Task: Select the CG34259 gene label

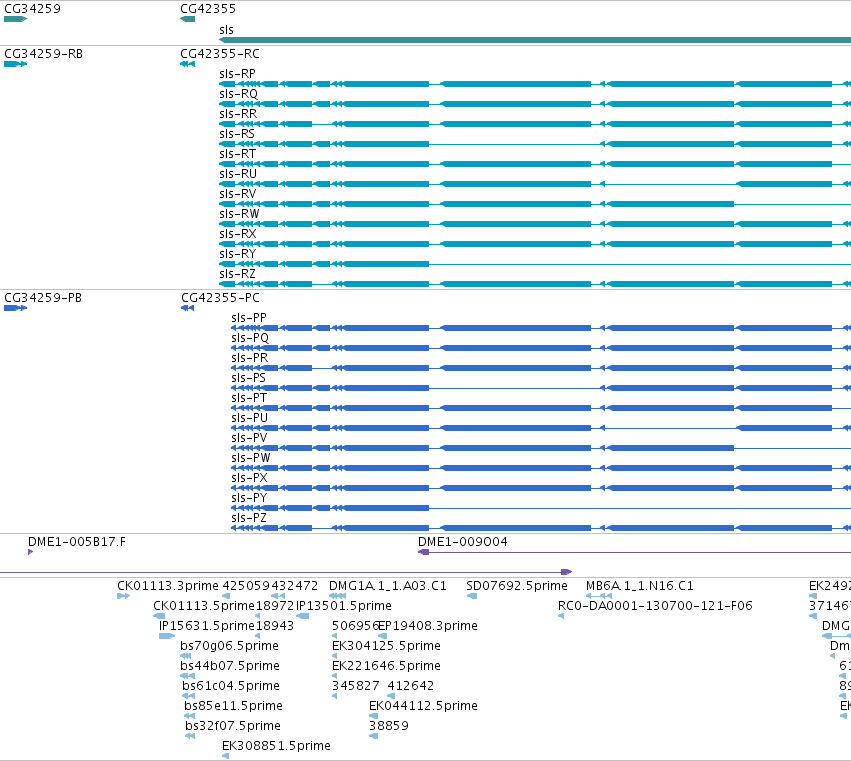Action: coord(32,9)
